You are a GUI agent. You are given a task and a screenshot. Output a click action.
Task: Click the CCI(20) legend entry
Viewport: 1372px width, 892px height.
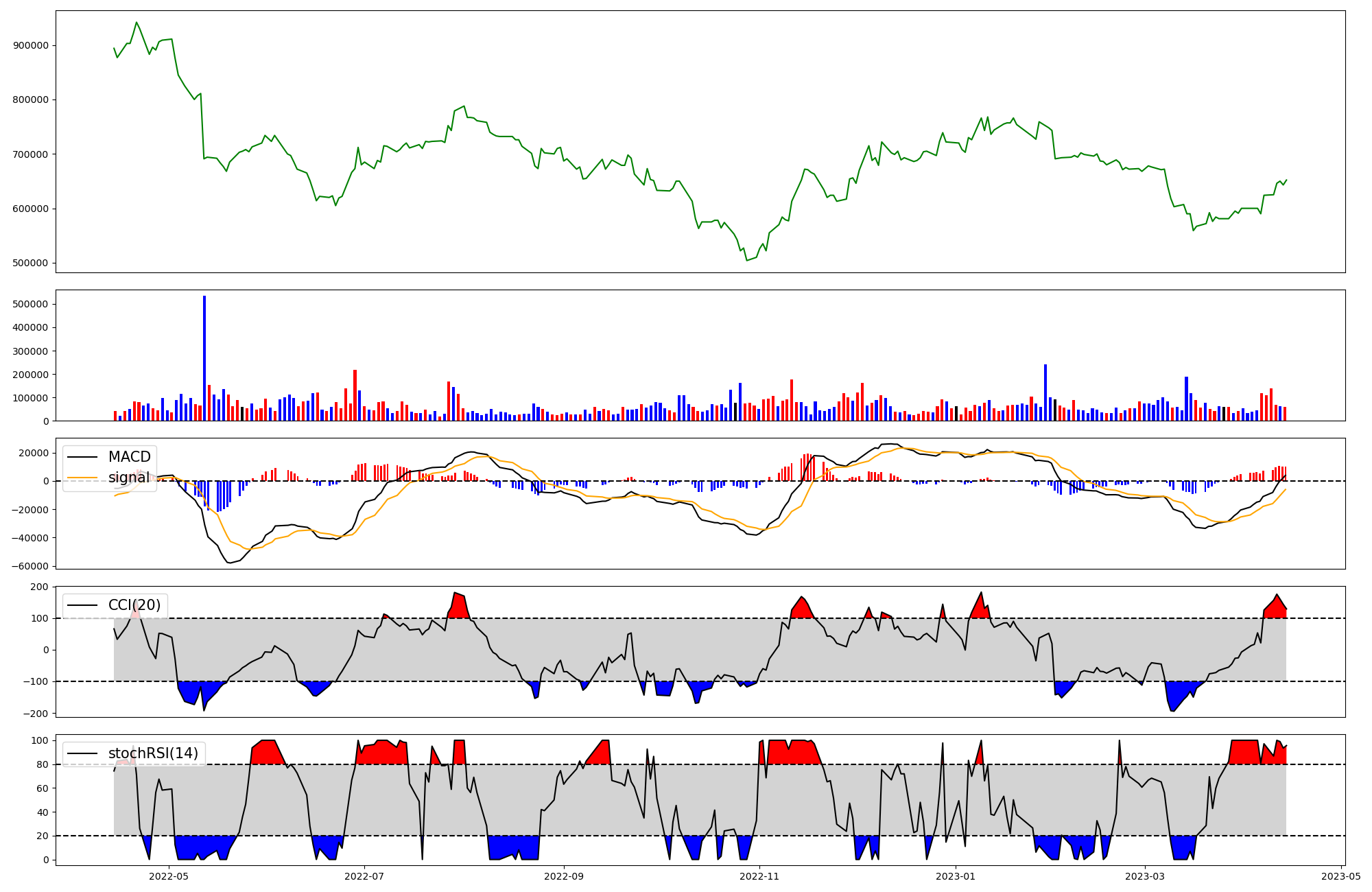point(134,605)
